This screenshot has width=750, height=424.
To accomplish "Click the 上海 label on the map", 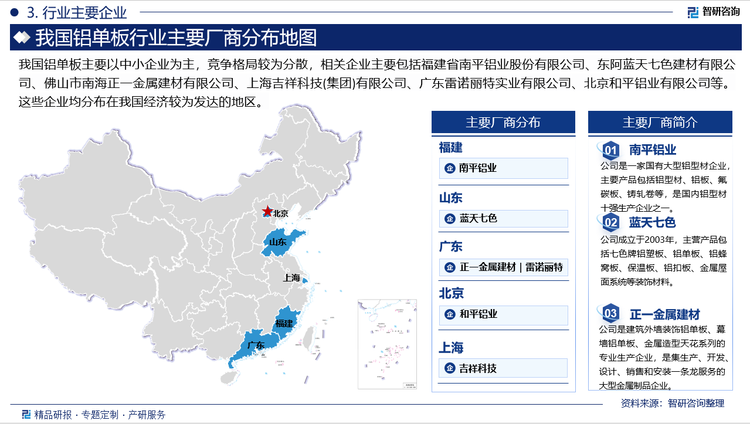I will pyautogui.click(x=291, y=278).
